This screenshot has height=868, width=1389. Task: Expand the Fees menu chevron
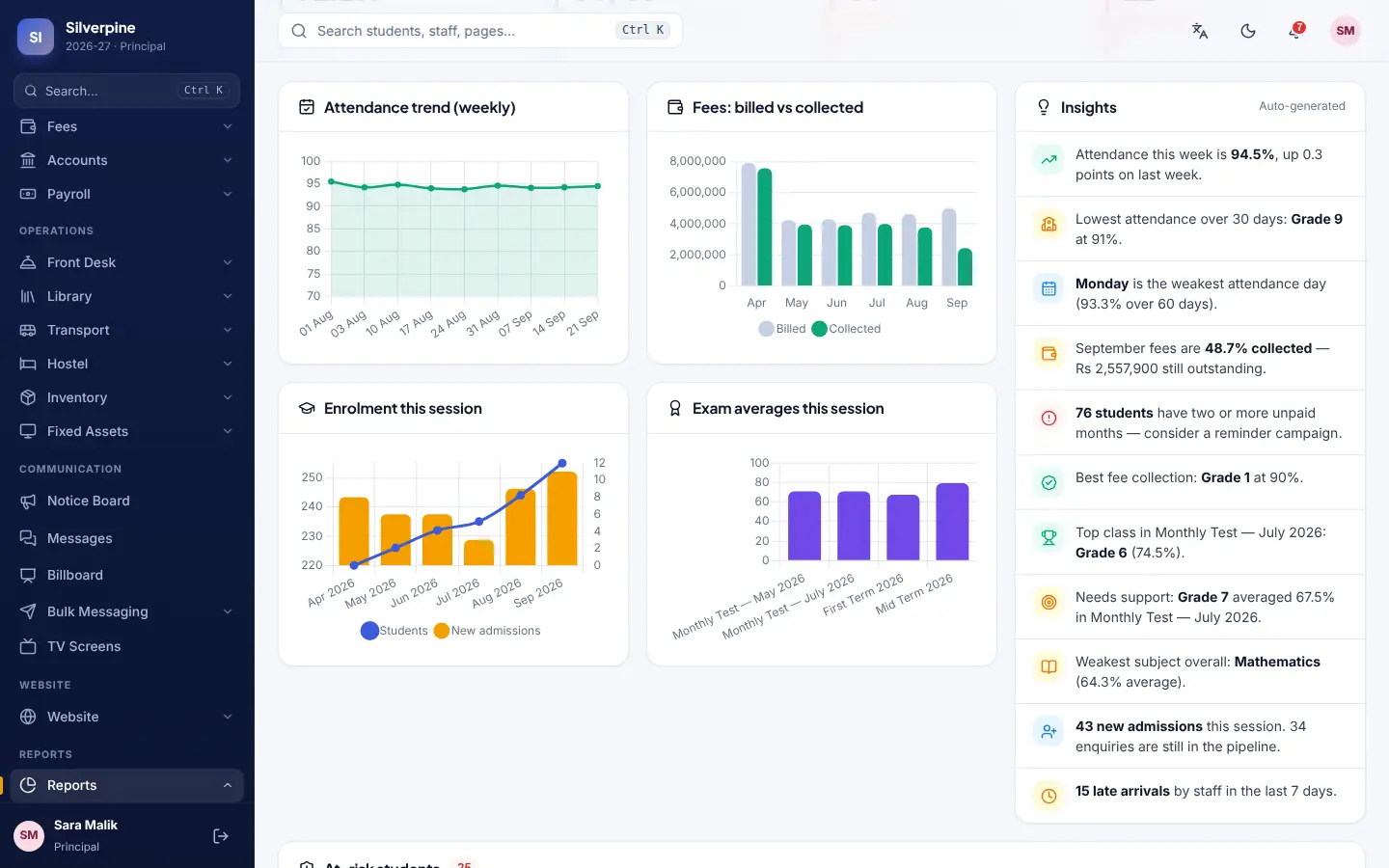pos(228,126)
